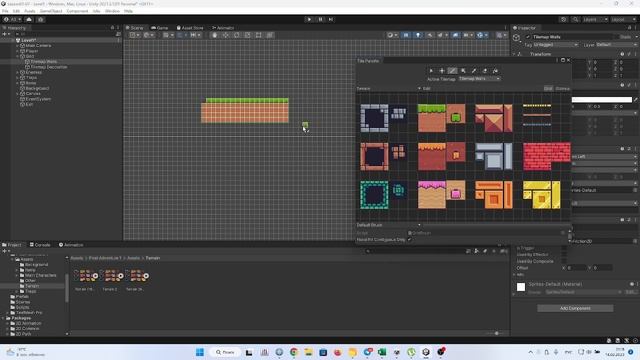Toggle the Gizmos button in Tile Palette
640x360 pixels.
click(x=562, y=89)
